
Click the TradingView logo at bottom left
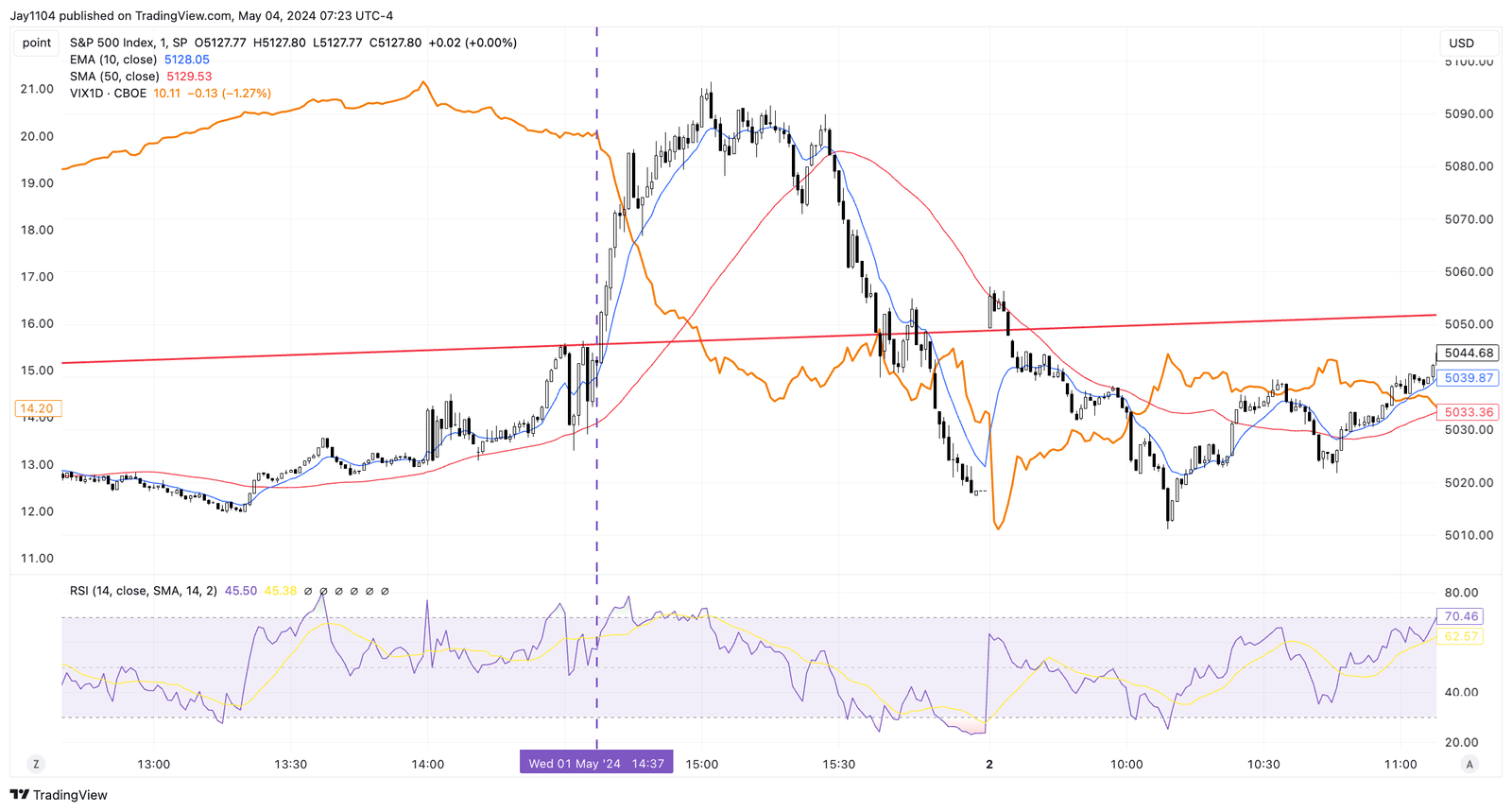[59, 795]
